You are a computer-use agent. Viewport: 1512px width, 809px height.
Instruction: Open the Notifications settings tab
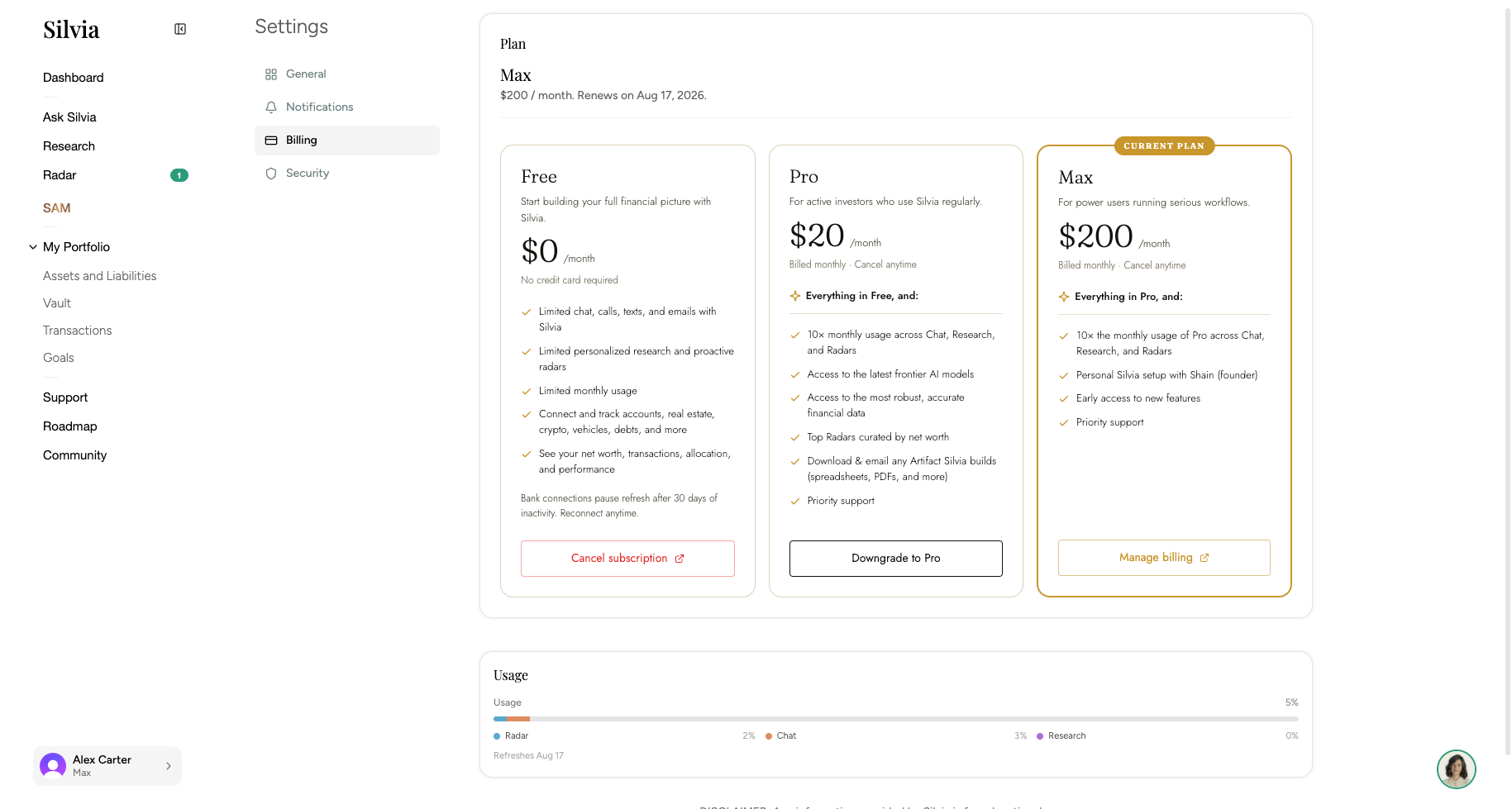pyautogui.click(x=347, y=107)
